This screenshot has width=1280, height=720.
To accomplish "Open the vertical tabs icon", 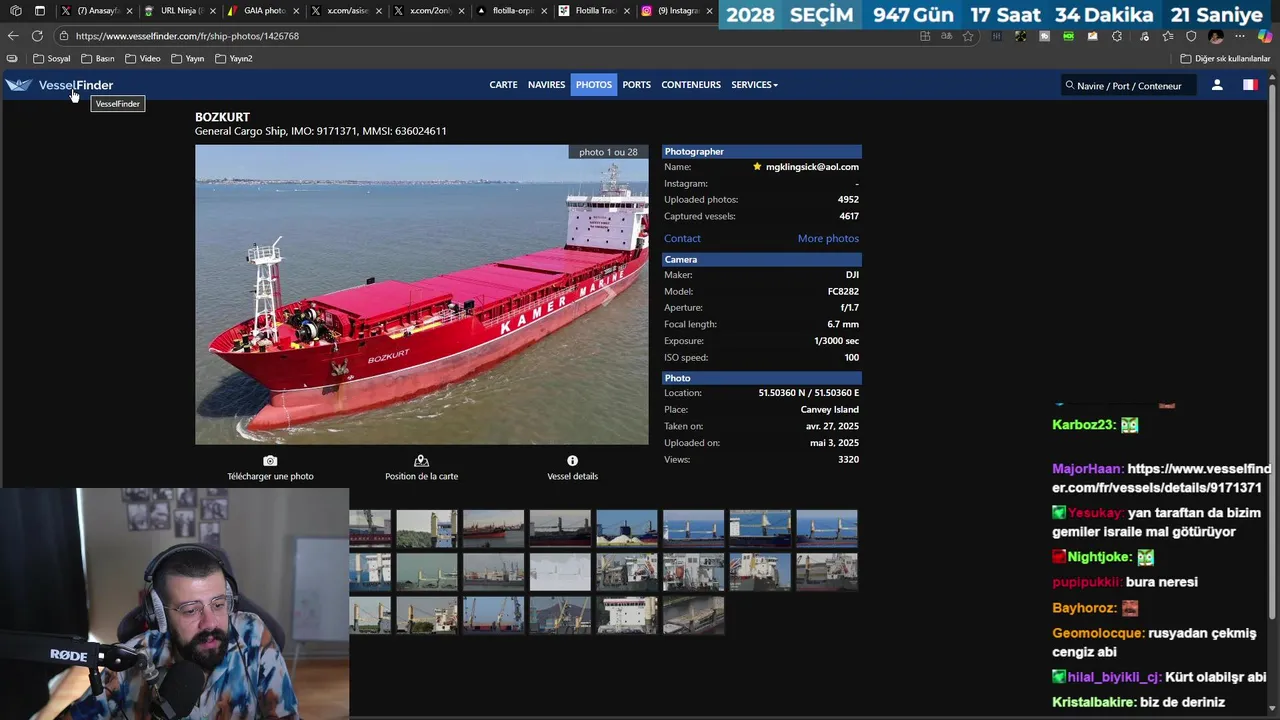I will click(40, 11).
